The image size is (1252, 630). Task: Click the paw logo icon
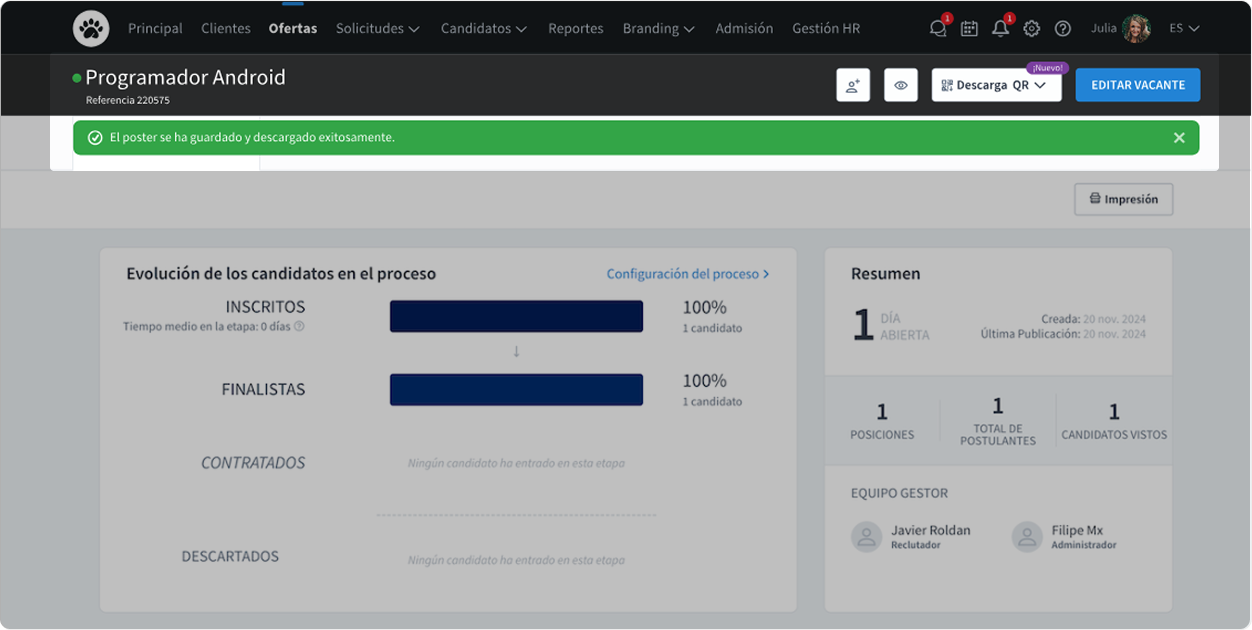click(91, 28)
